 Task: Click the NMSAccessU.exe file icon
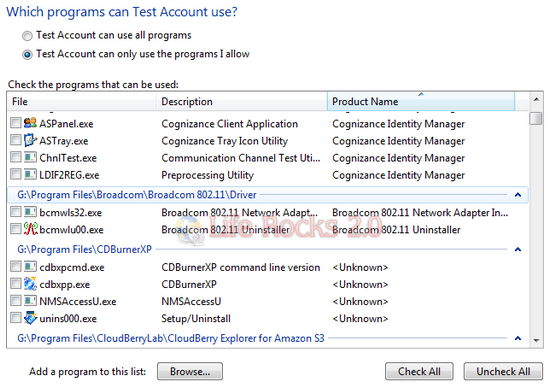30,301
